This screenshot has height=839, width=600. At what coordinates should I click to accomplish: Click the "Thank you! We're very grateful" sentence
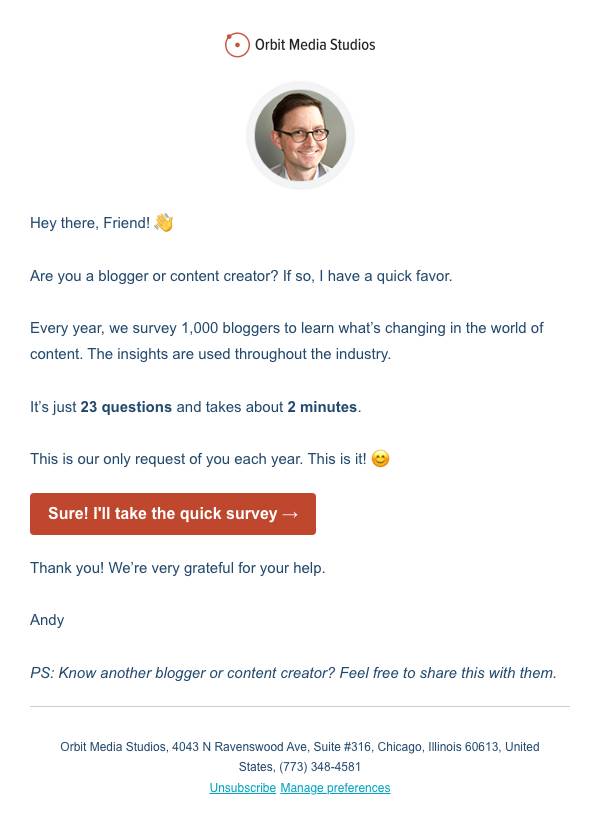(178, 568)
